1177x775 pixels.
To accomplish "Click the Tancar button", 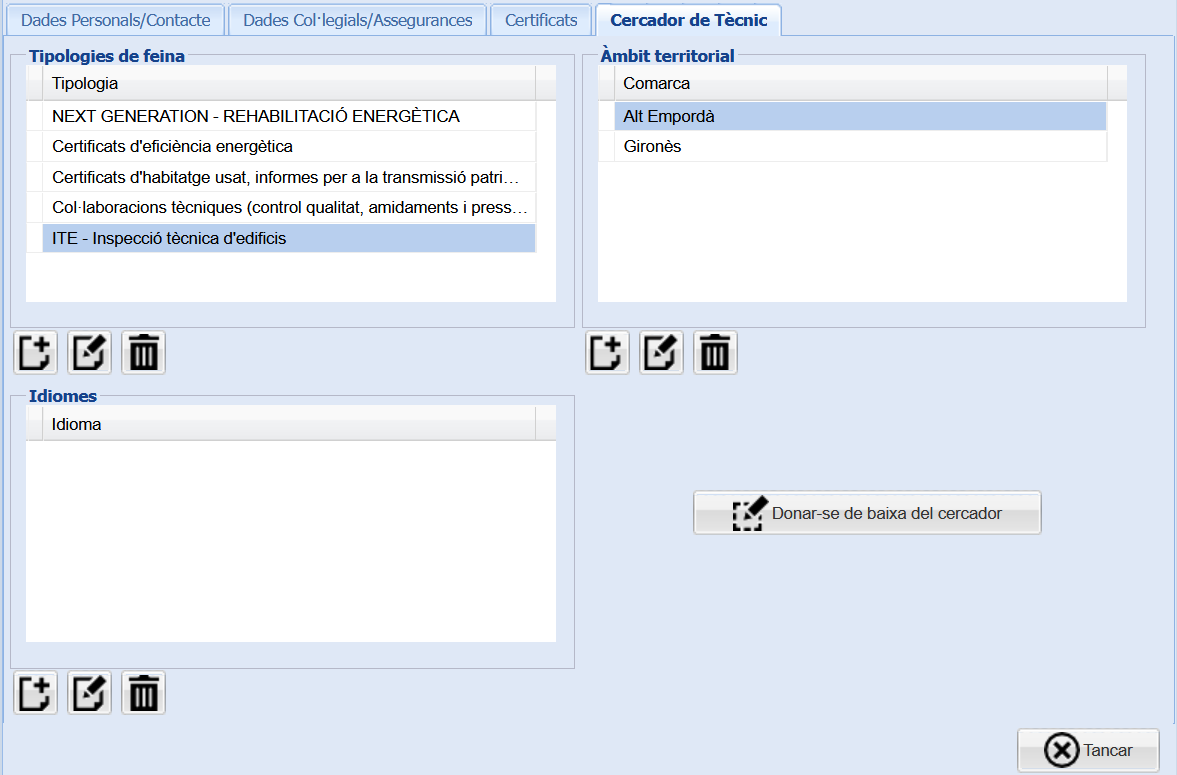I will 1088,750.
